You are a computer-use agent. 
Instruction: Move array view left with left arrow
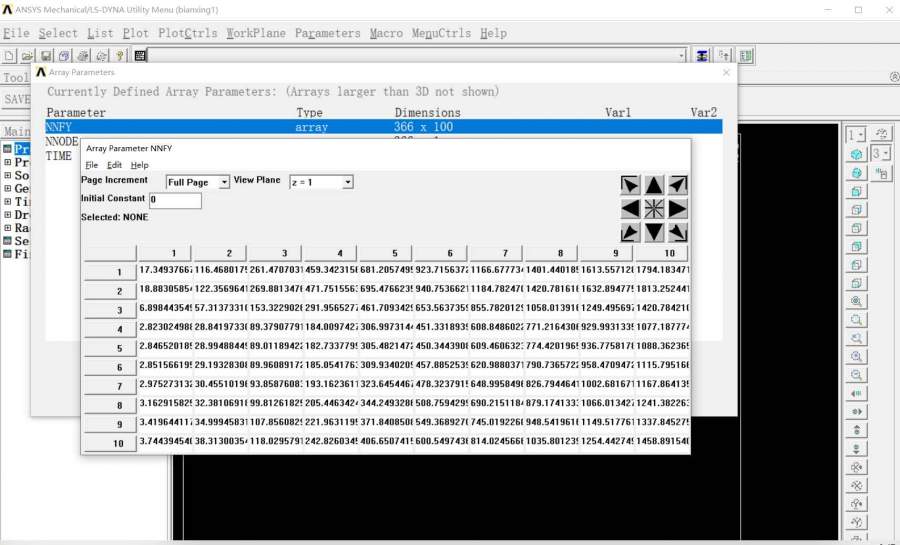[x=630, y=209]
